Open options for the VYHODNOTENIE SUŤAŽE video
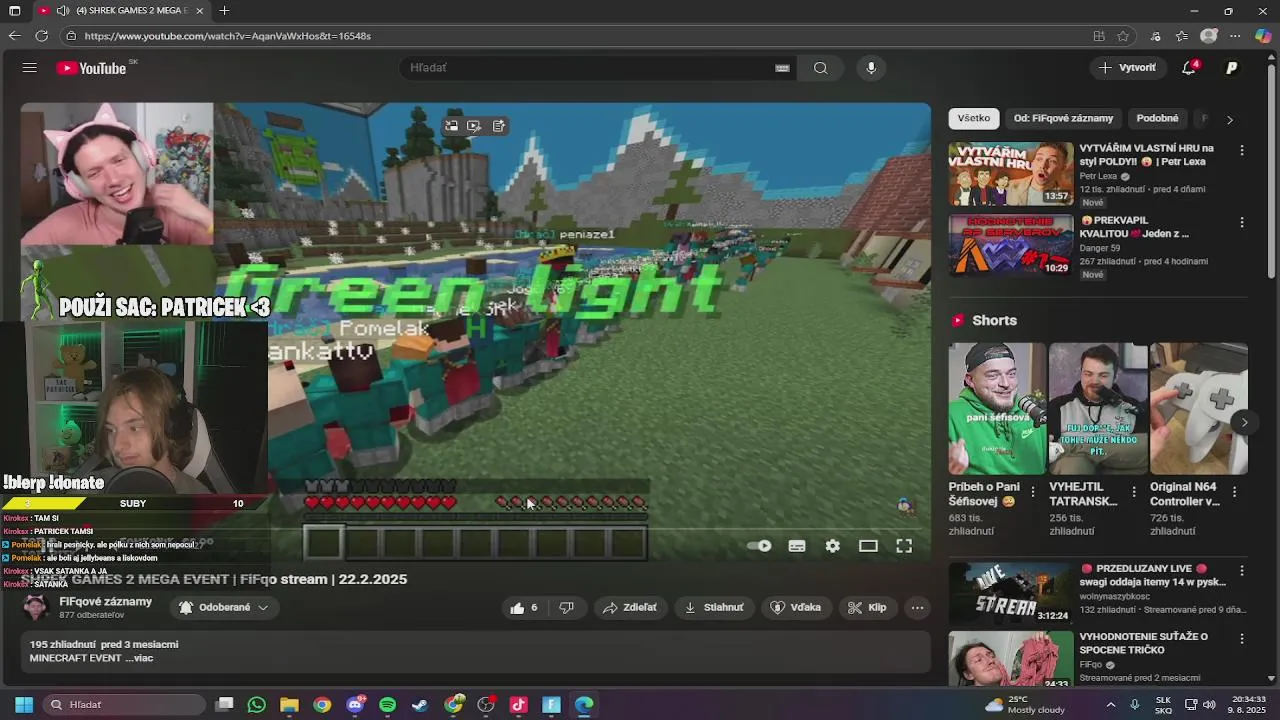The width and height of the screenshot is (1280, 720). coord(1242,638)
